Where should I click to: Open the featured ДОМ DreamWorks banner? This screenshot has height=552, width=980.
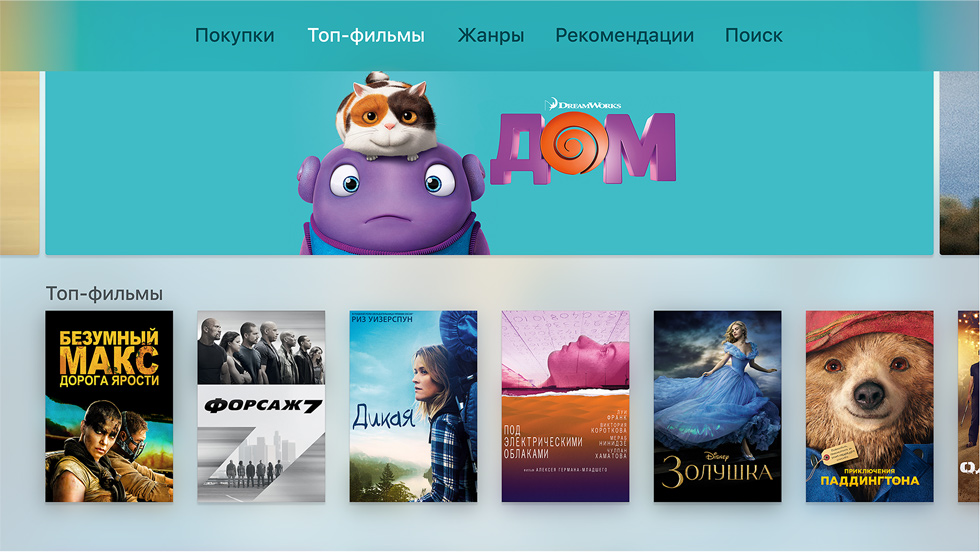point(489,163)
